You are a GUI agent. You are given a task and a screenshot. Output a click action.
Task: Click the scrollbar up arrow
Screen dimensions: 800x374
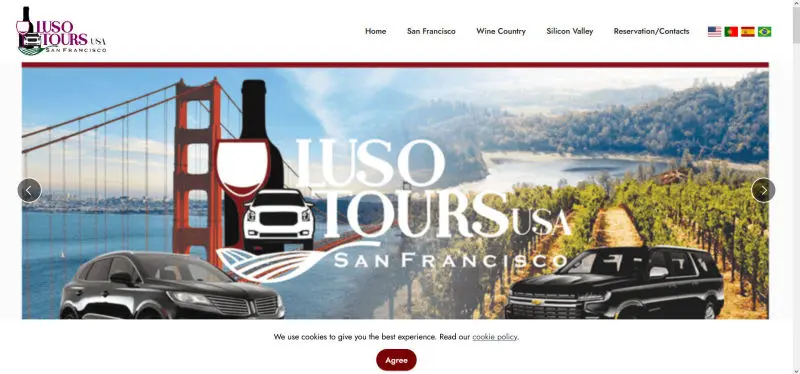[795, 4]
